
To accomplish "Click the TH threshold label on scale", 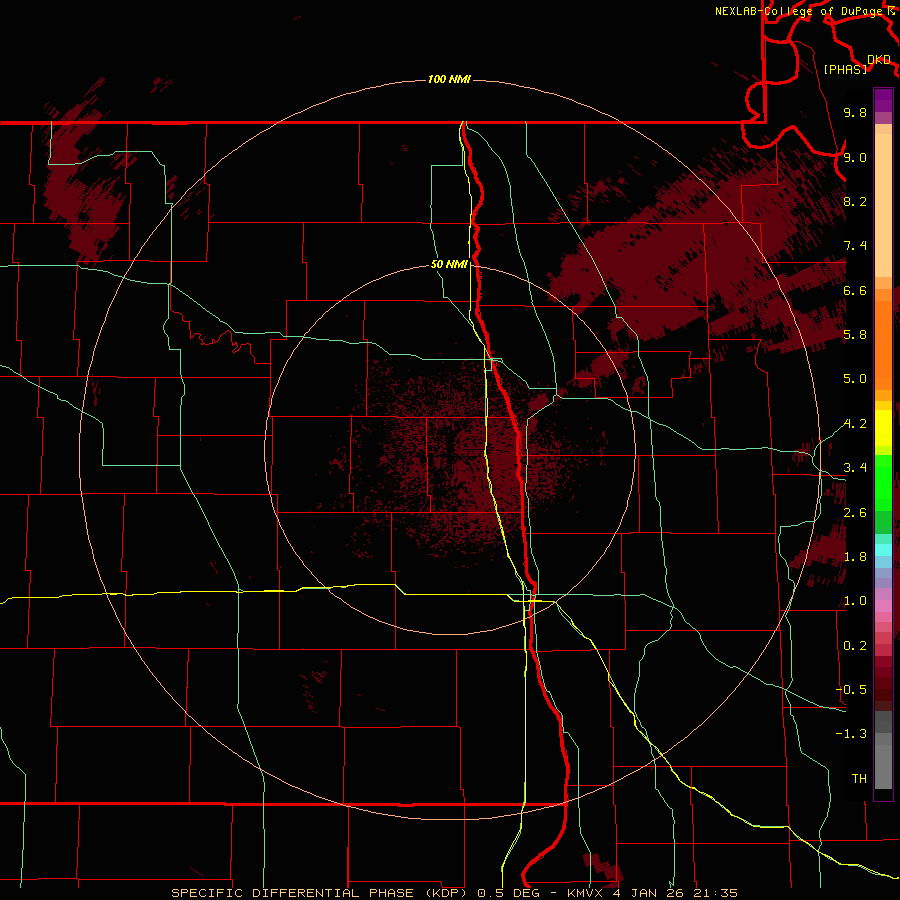I will click(859, 779).
